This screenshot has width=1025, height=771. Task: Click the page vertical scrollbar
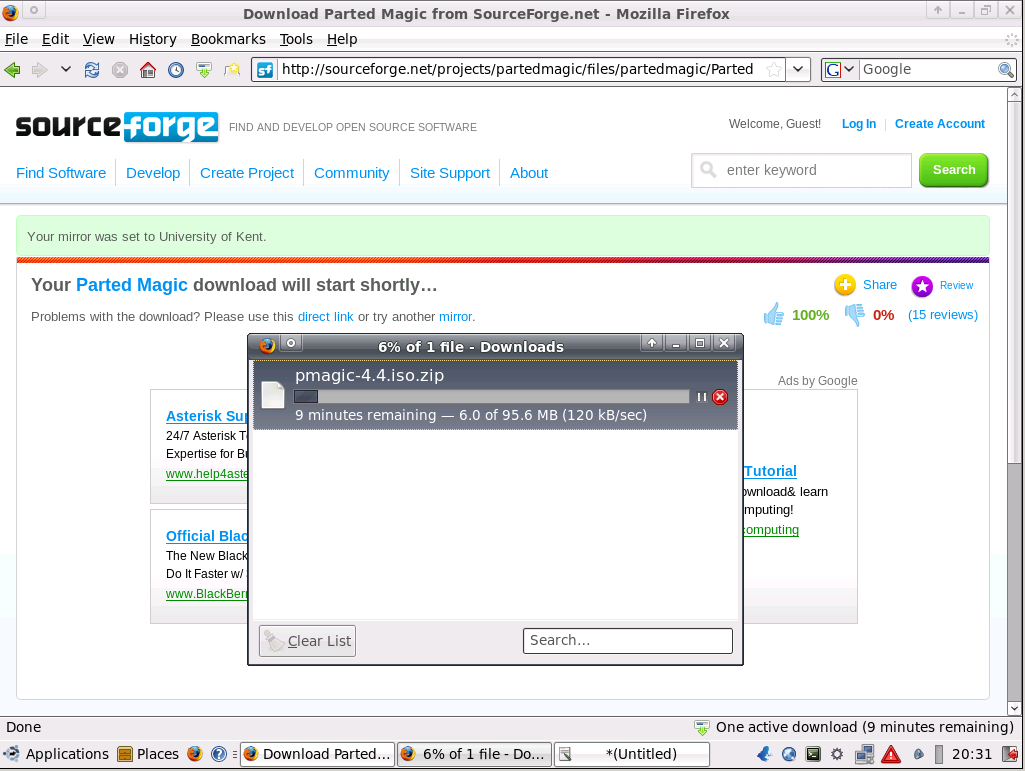point(1014,401)
